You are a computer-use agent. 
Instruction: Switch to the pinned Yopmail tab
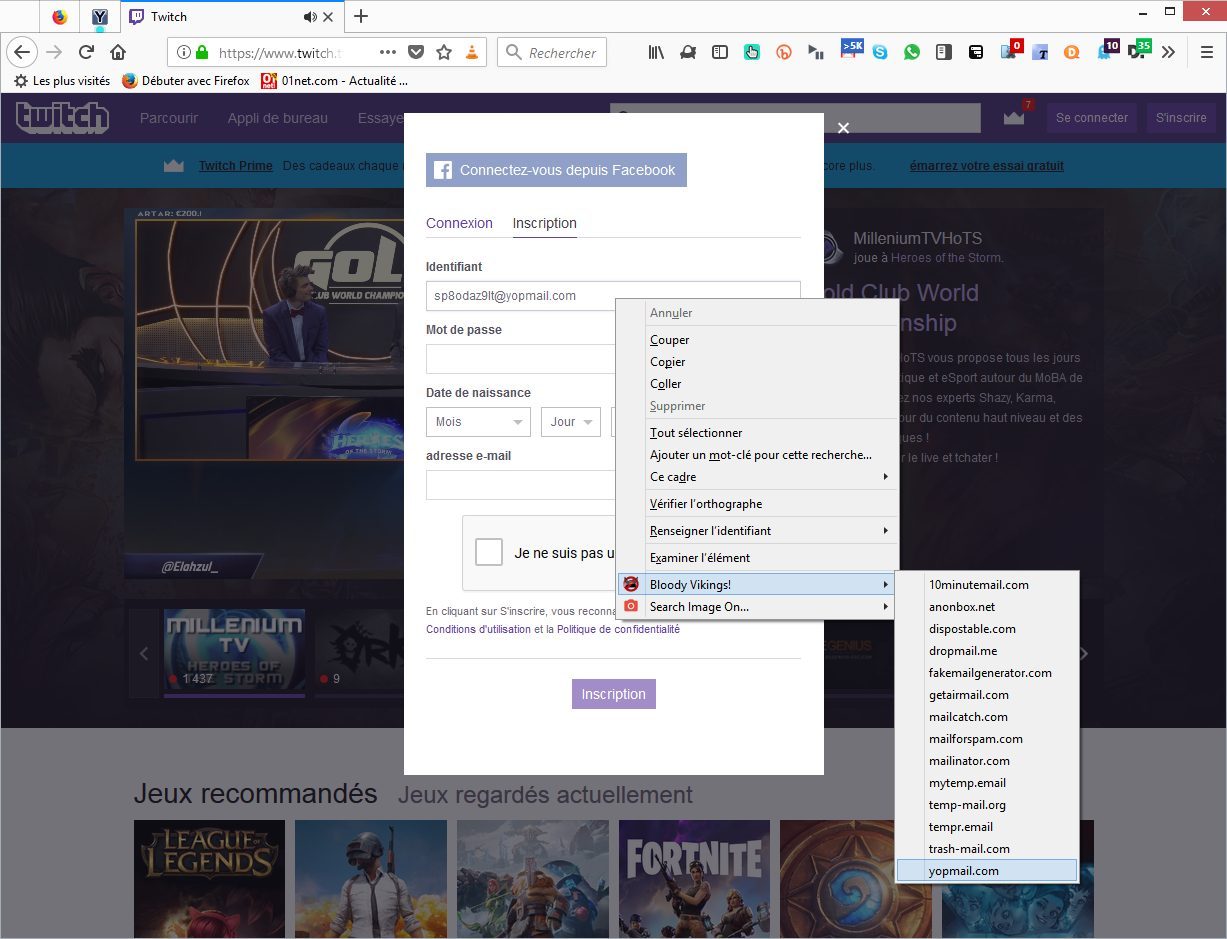pyautogui.click(x=100, y=16)
